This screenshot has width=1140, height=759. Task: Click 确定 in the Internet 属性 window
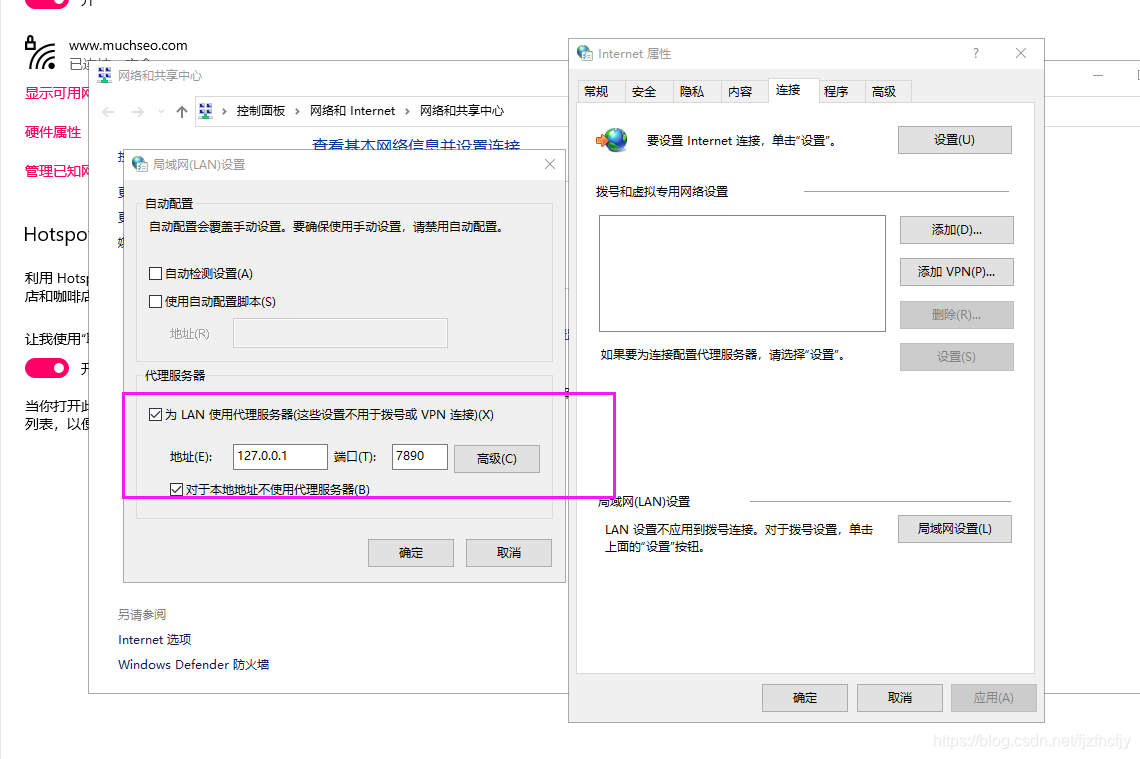click(x=805, y=698)
